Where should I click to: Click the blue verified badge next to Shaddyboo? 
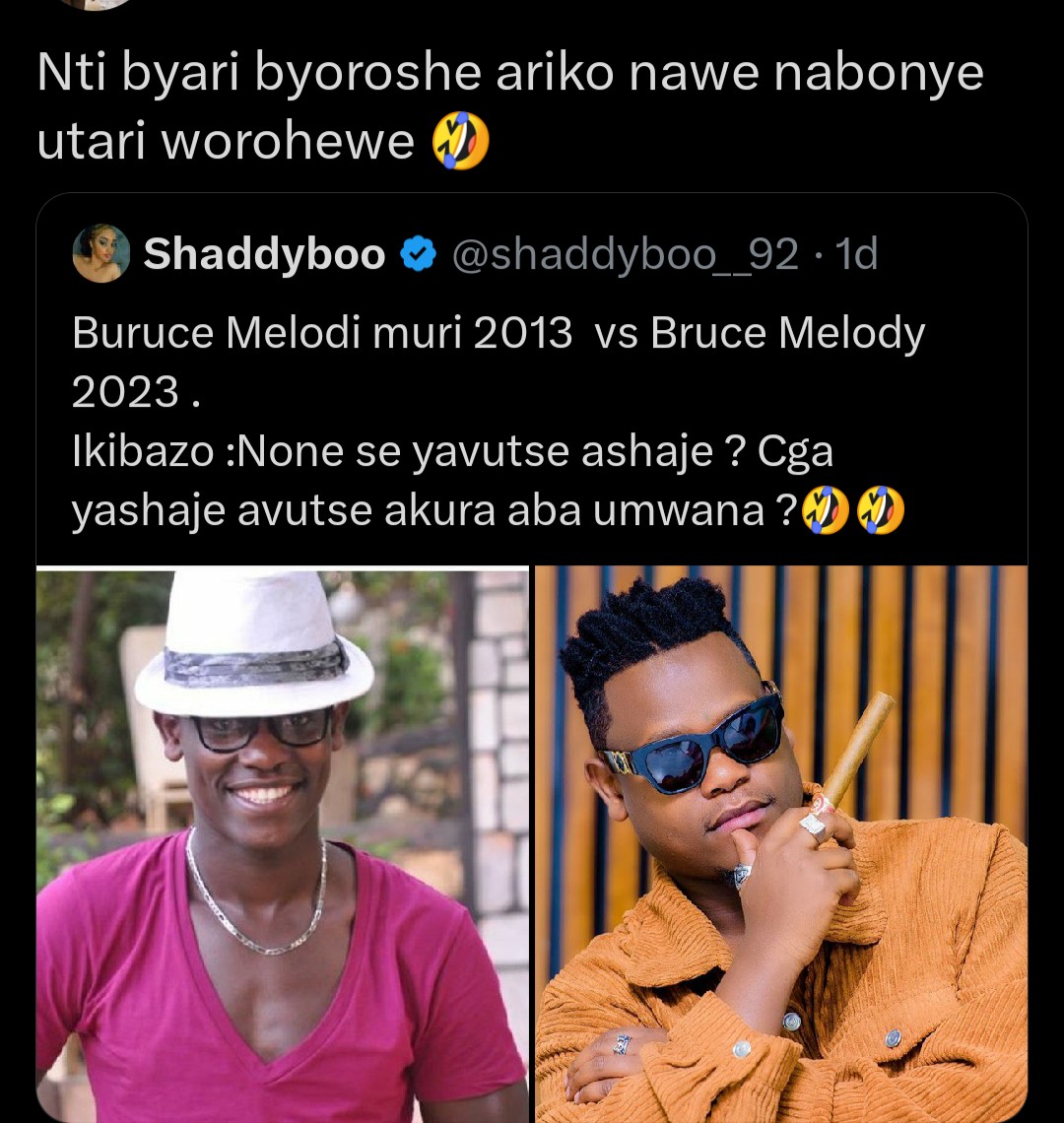(418, 253)
